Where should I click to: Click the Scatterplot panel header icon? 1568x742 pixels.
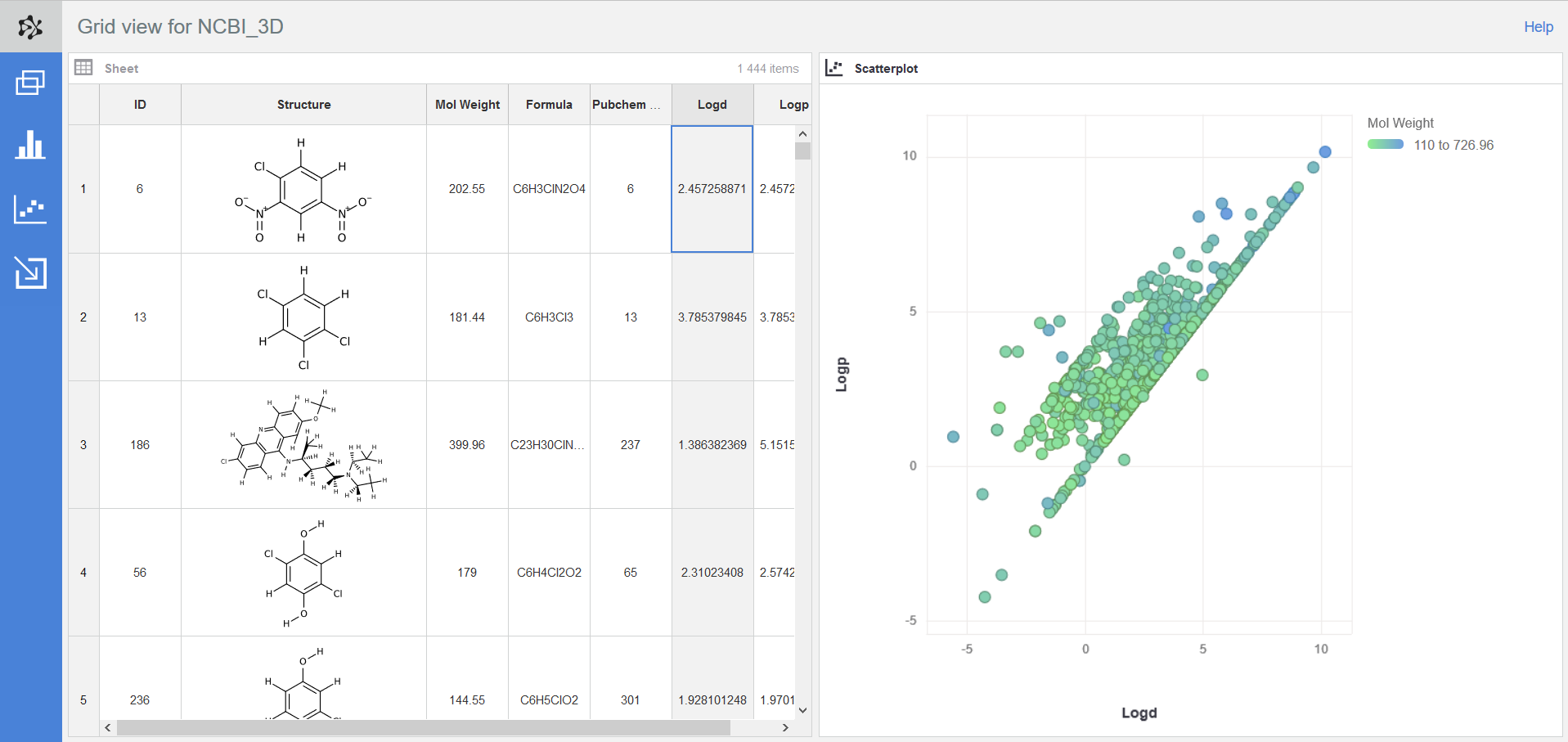(x=833, y=68)
